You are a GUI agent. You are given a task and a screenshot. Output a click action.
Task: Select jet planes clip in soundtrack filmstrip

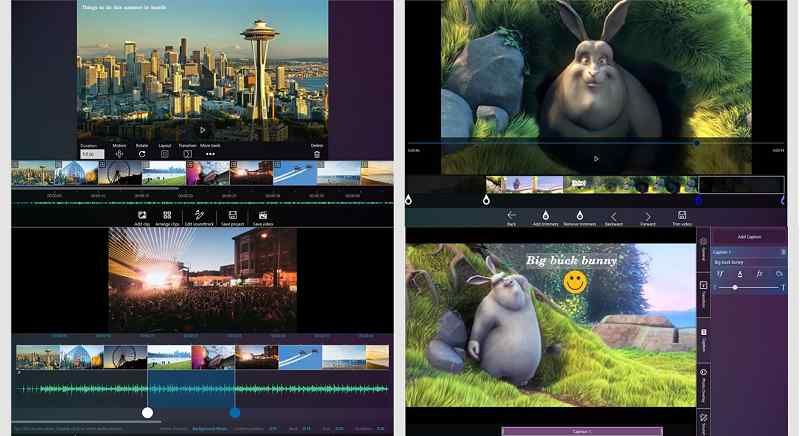300,357
